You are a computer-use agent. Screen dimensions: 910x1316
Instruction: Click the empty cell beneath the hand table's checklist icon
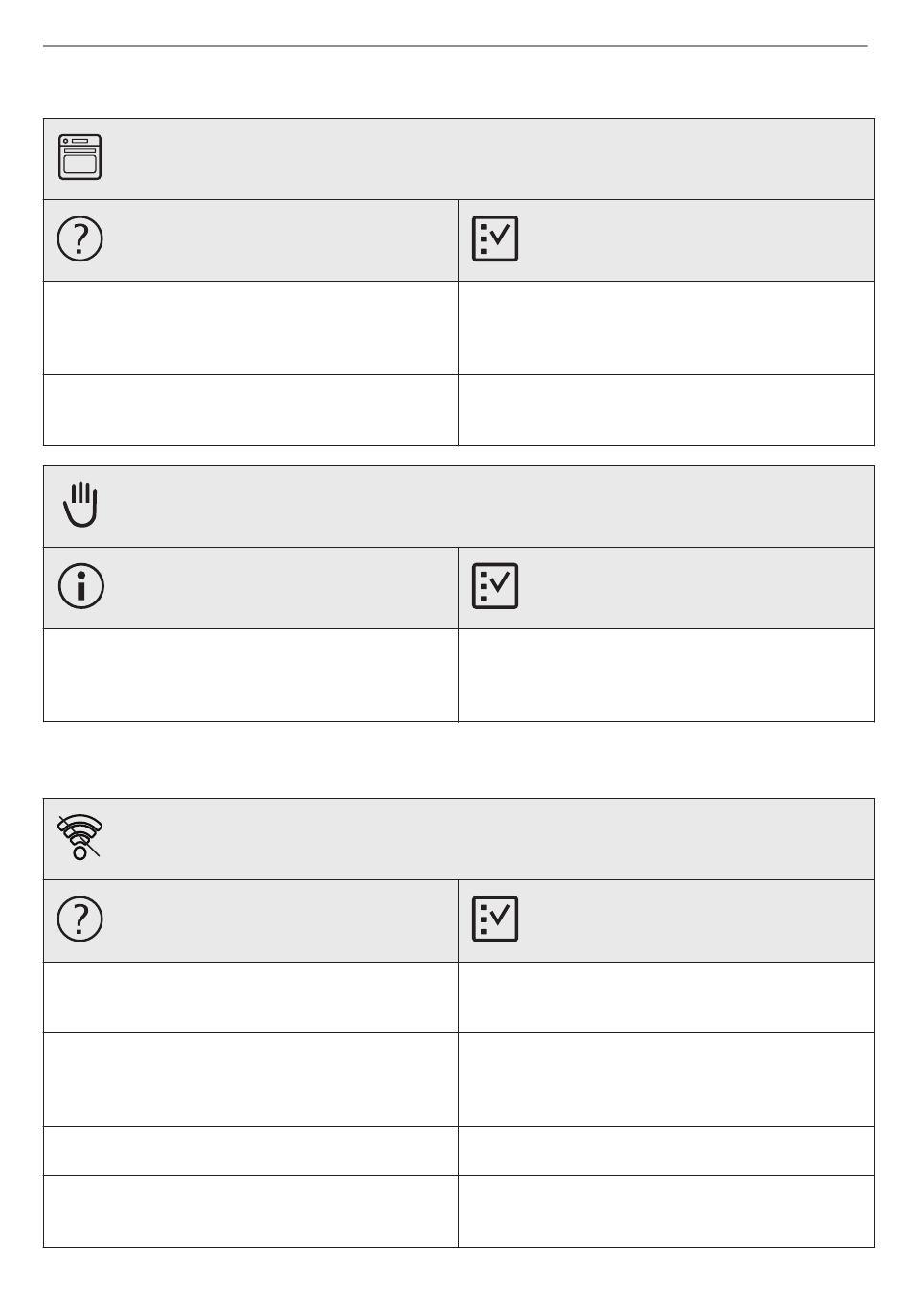coord(667,674)
